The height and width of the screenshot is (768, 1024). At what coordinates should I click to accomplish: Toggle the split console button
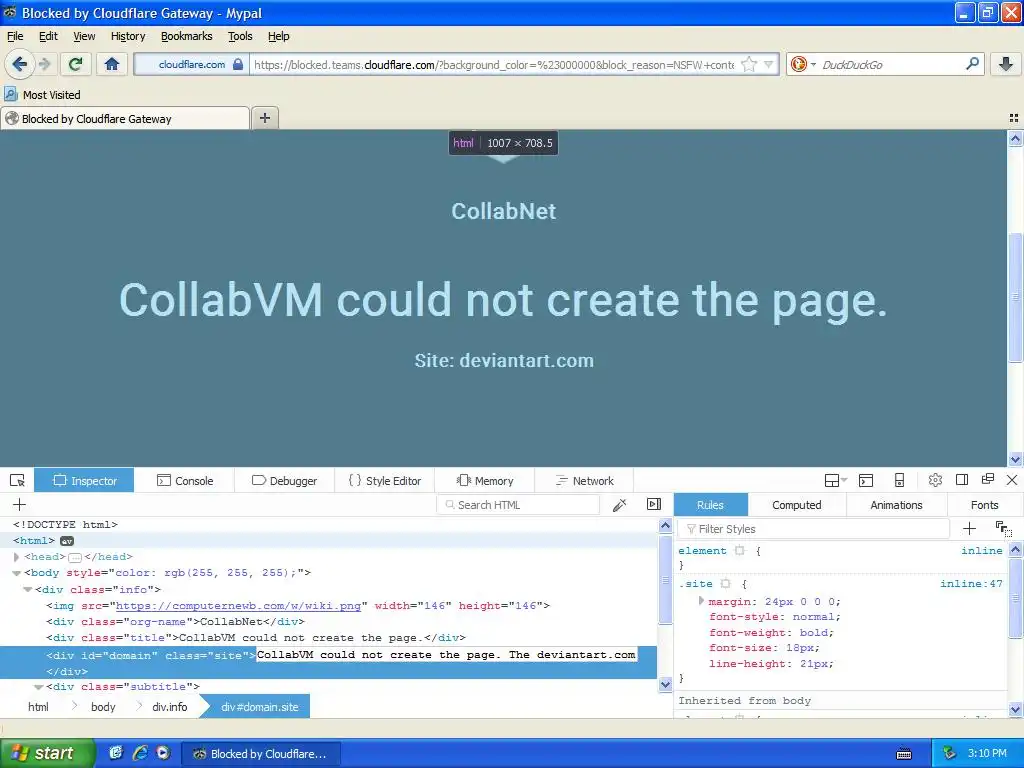866,481
